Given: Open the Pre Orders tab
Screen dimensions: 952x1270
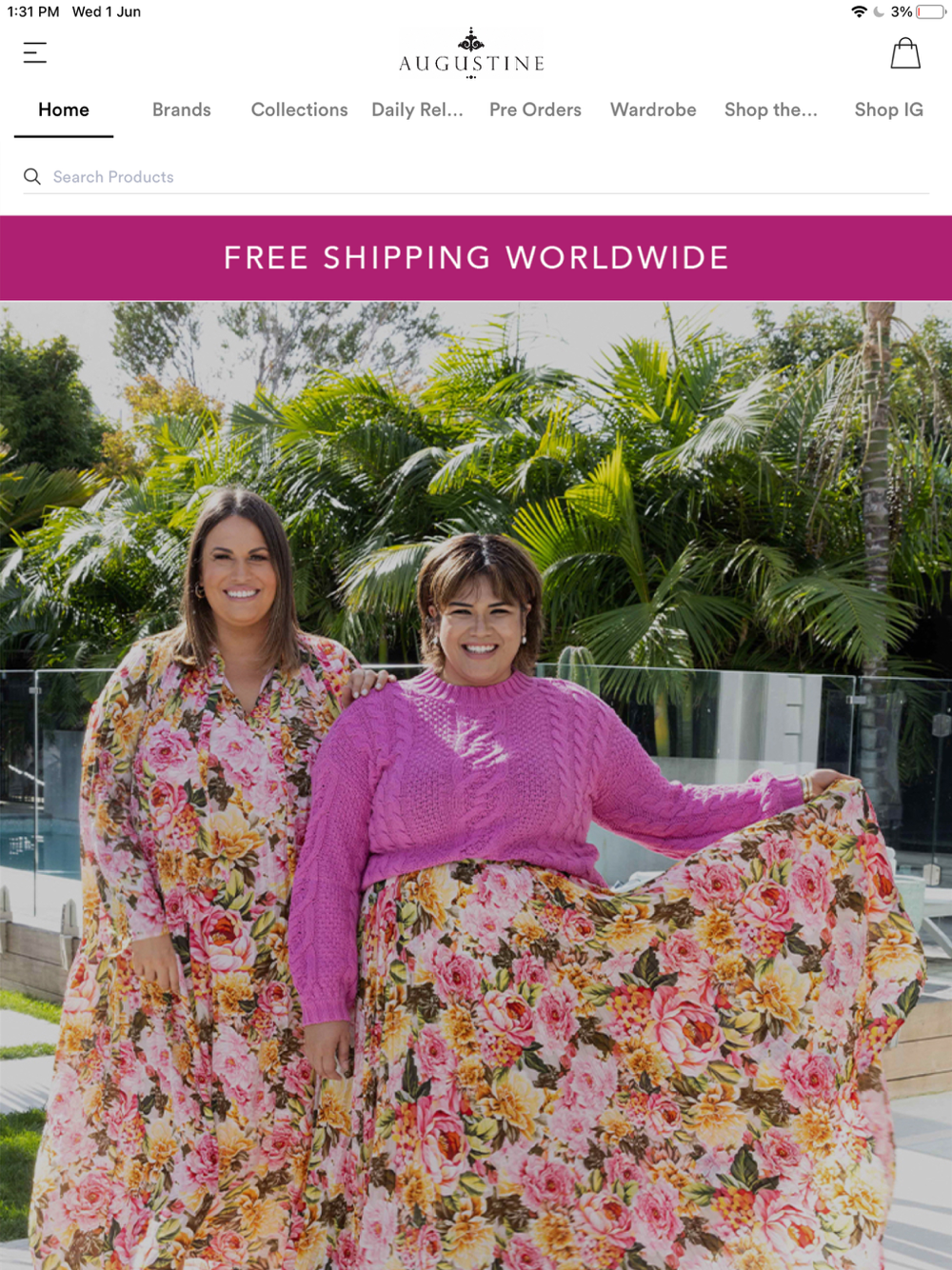Looking at the screenshot, I should tap(535, 109).
